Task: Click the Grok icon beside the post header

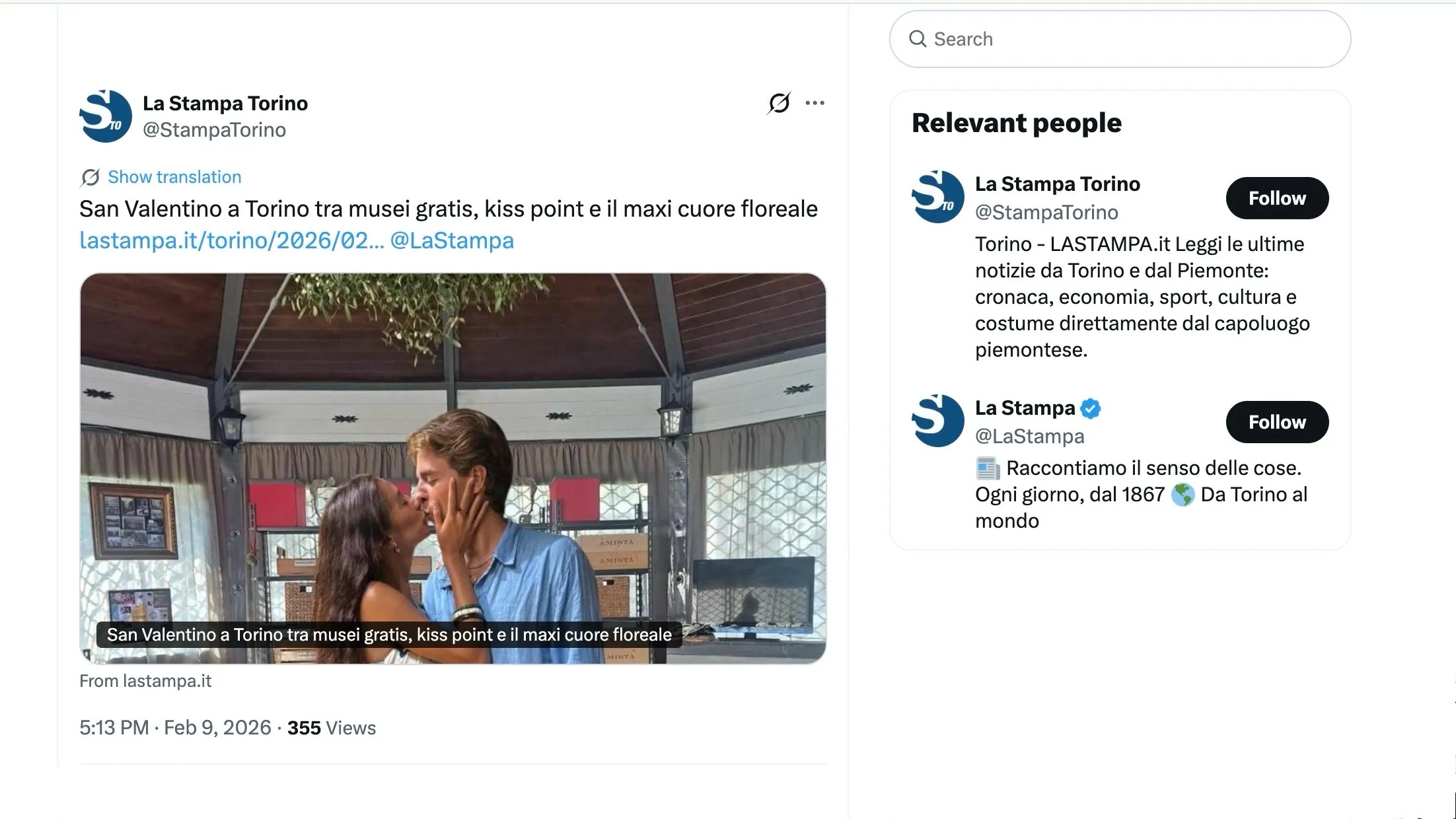Action: pyautogui.click(x=779, y=103)
